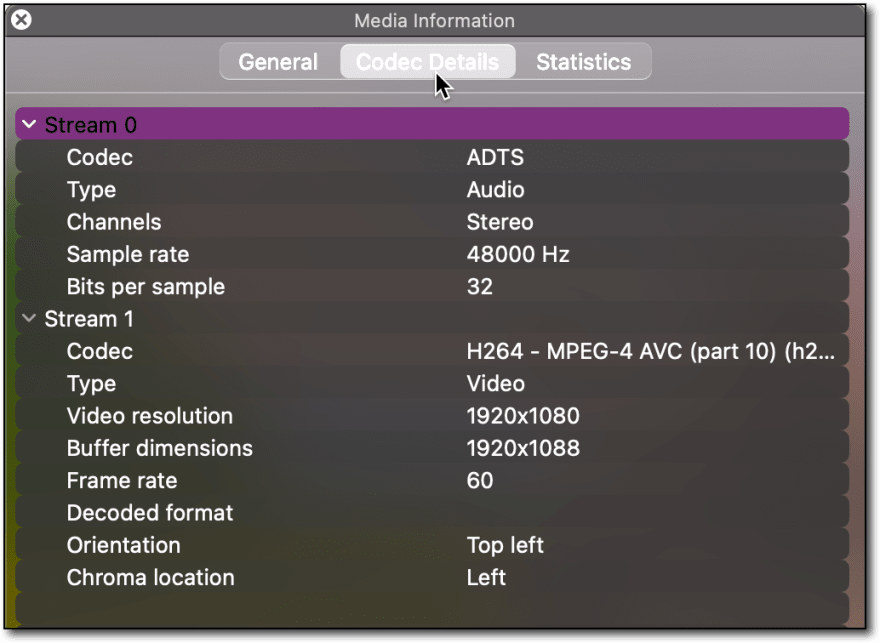The height and width of the screenshot is (643, 880).
Task: Close the Media Information window
Action: point(21,20)
